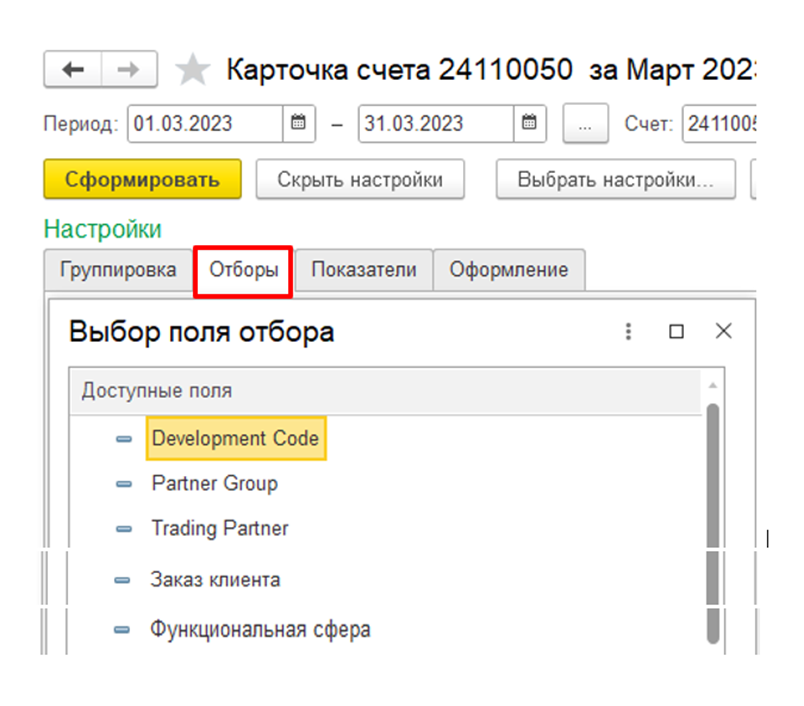This screenshot has width=804, height=706.
Task: Switch to the Группировка tab
Action: [118, 270]
